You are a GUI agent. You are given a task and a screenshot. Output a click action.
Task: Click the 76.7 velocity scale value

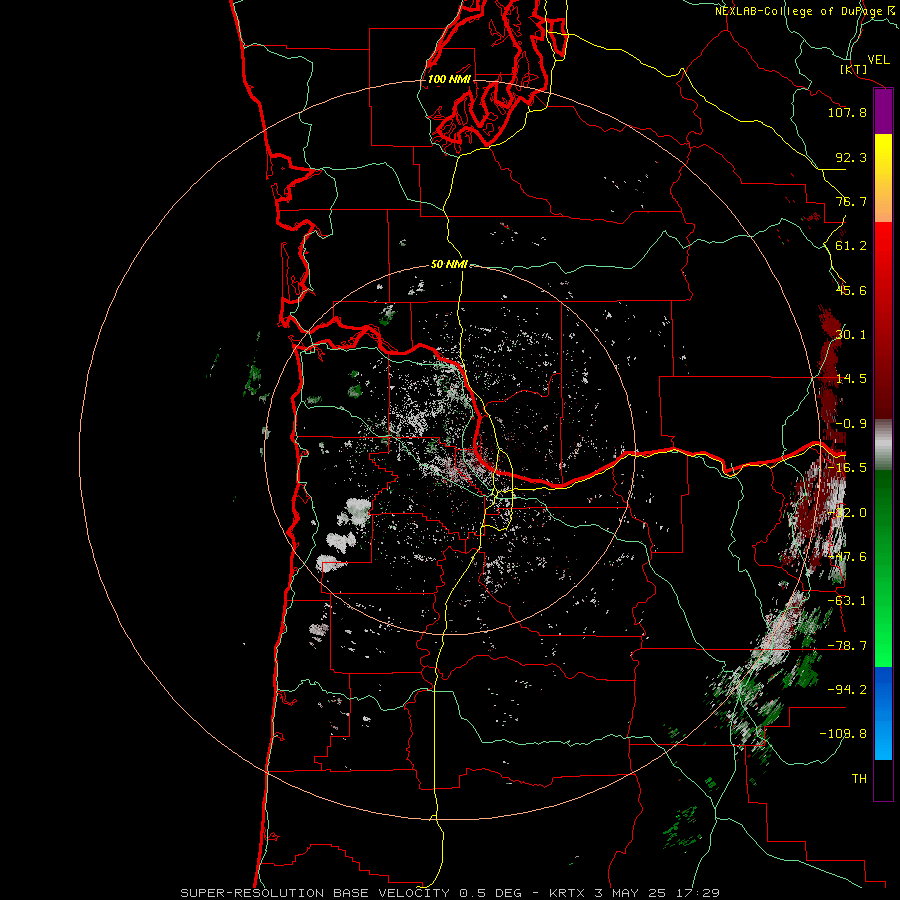(851, 201)
